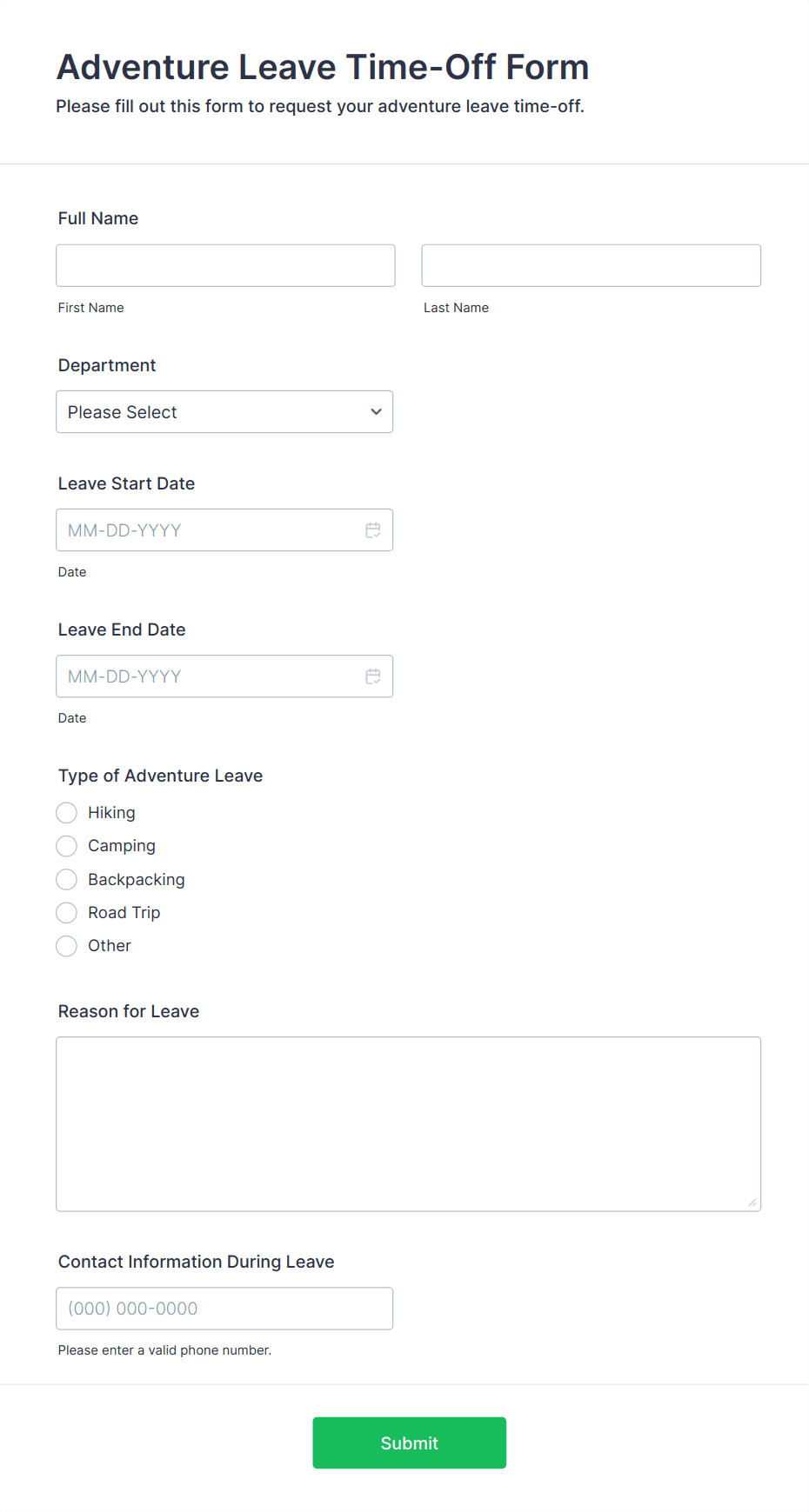This screenshot has width=809, height=1512.
Task: Focus the Reason for Leave text area
Action: 408,1123
